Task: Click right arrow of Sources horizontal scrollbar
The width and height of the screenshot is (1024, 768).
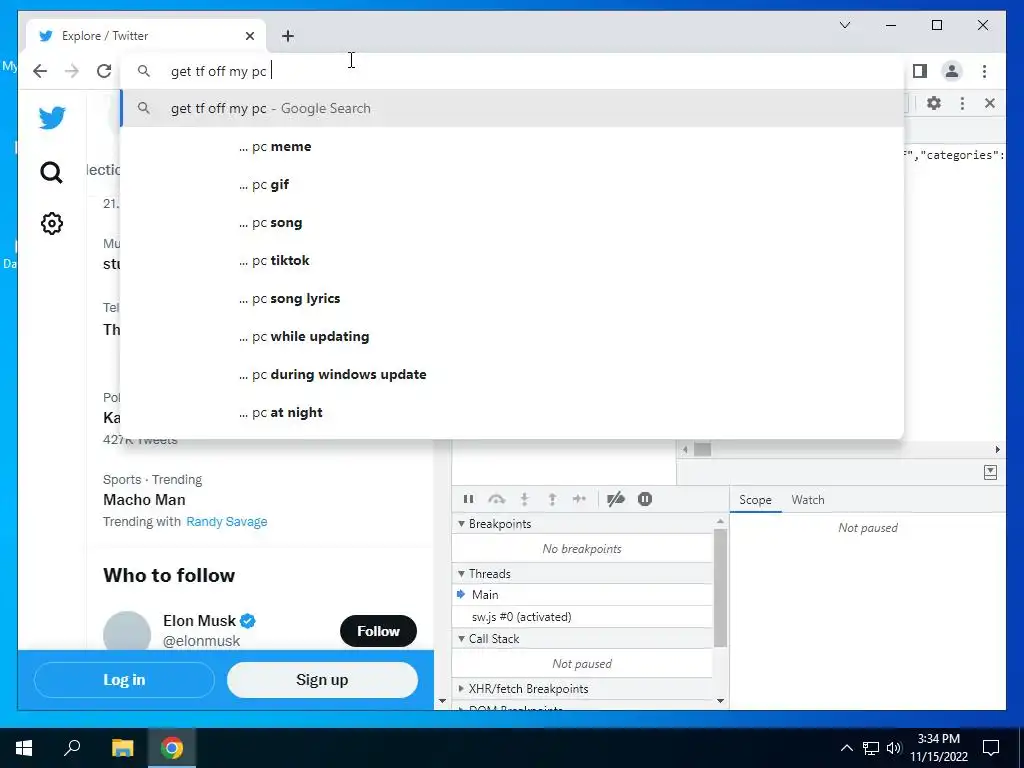Action: 997,449
